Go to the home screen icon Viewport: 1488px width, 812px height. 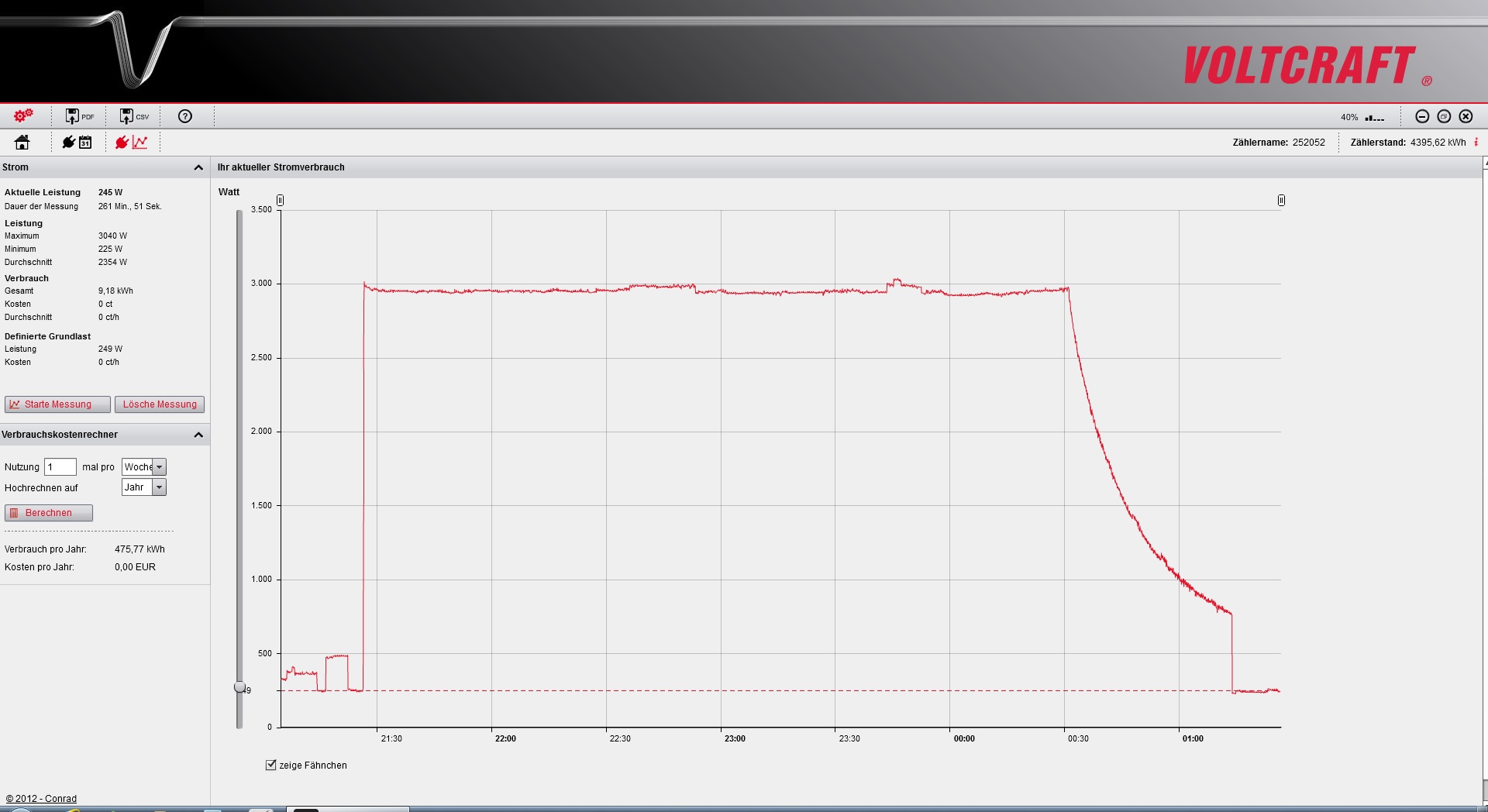pos(22,142)
